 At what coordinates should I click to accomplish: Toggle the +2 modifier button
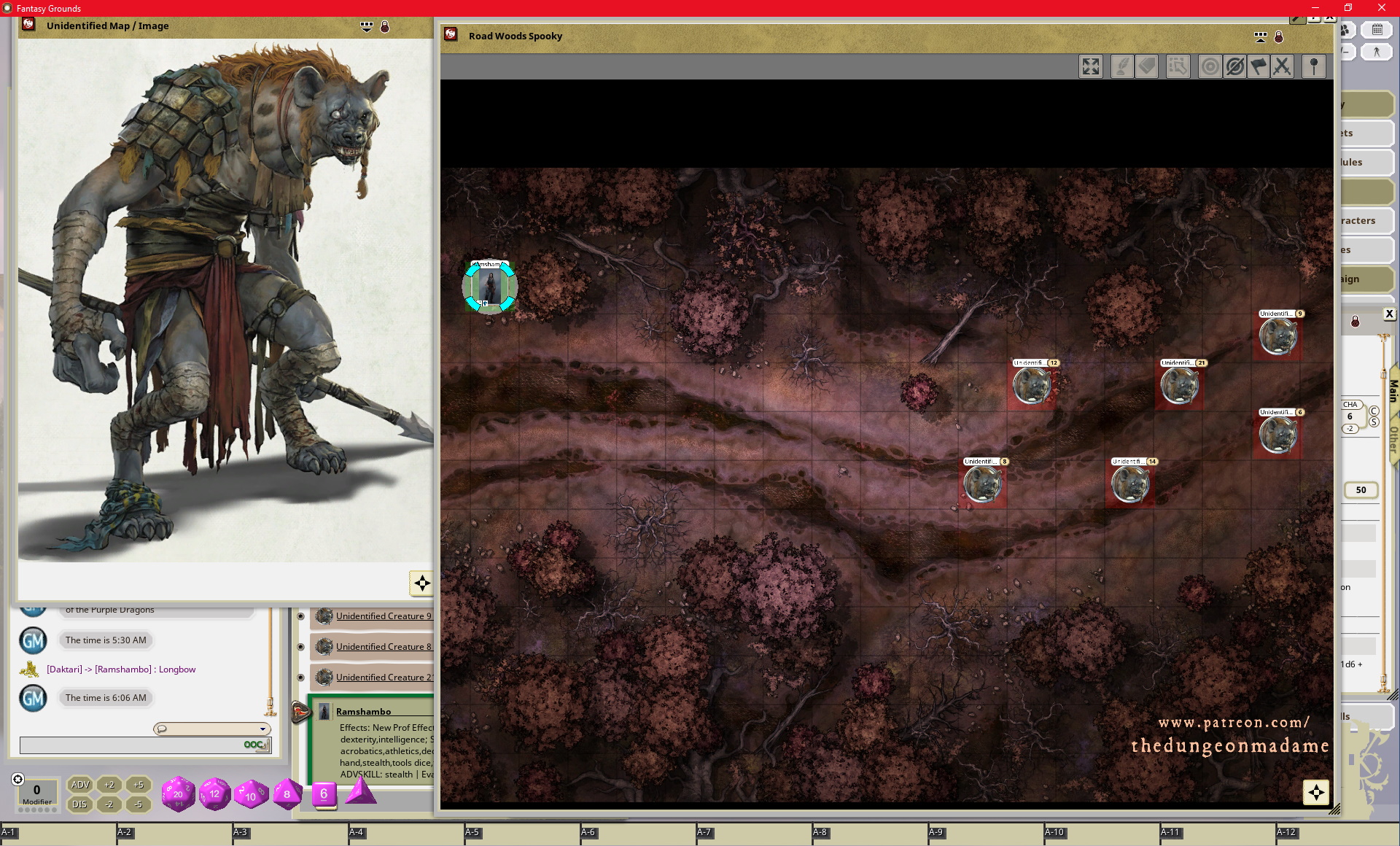click(109, 785)
